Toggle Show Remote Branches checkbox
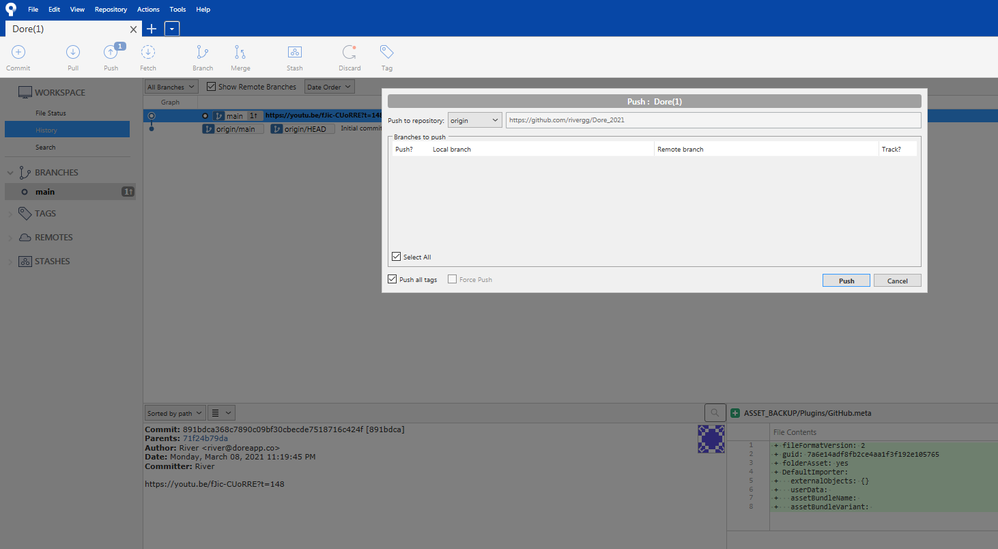Screen dimensions: 998x549 211,87
